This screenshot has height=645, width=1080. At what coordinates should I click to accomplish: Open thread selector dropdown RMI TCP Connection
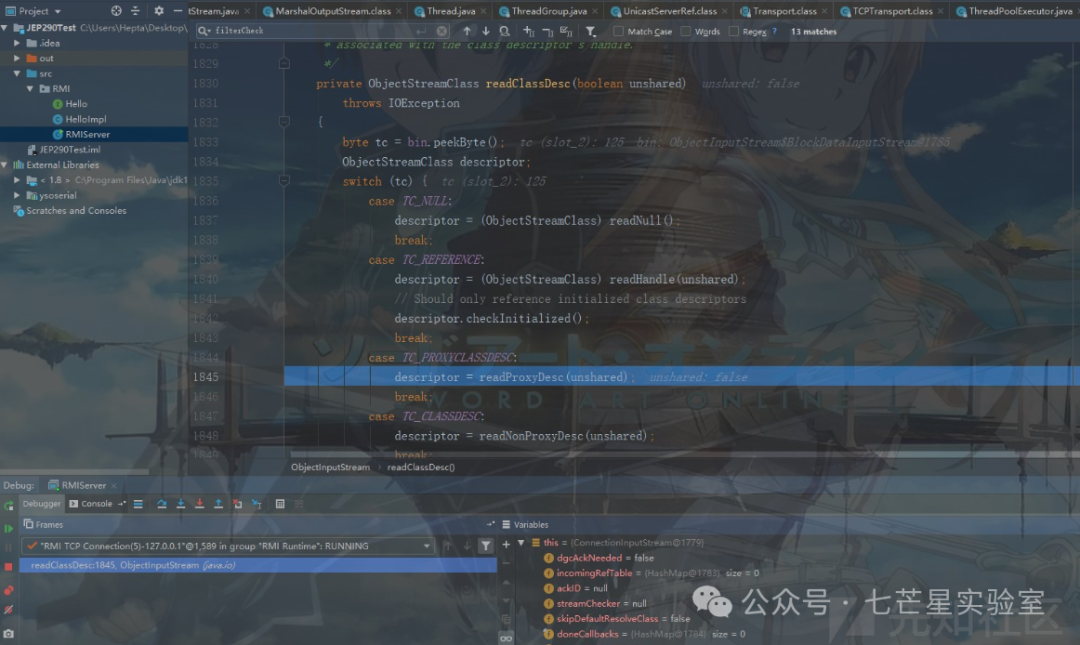coord(227,546)
